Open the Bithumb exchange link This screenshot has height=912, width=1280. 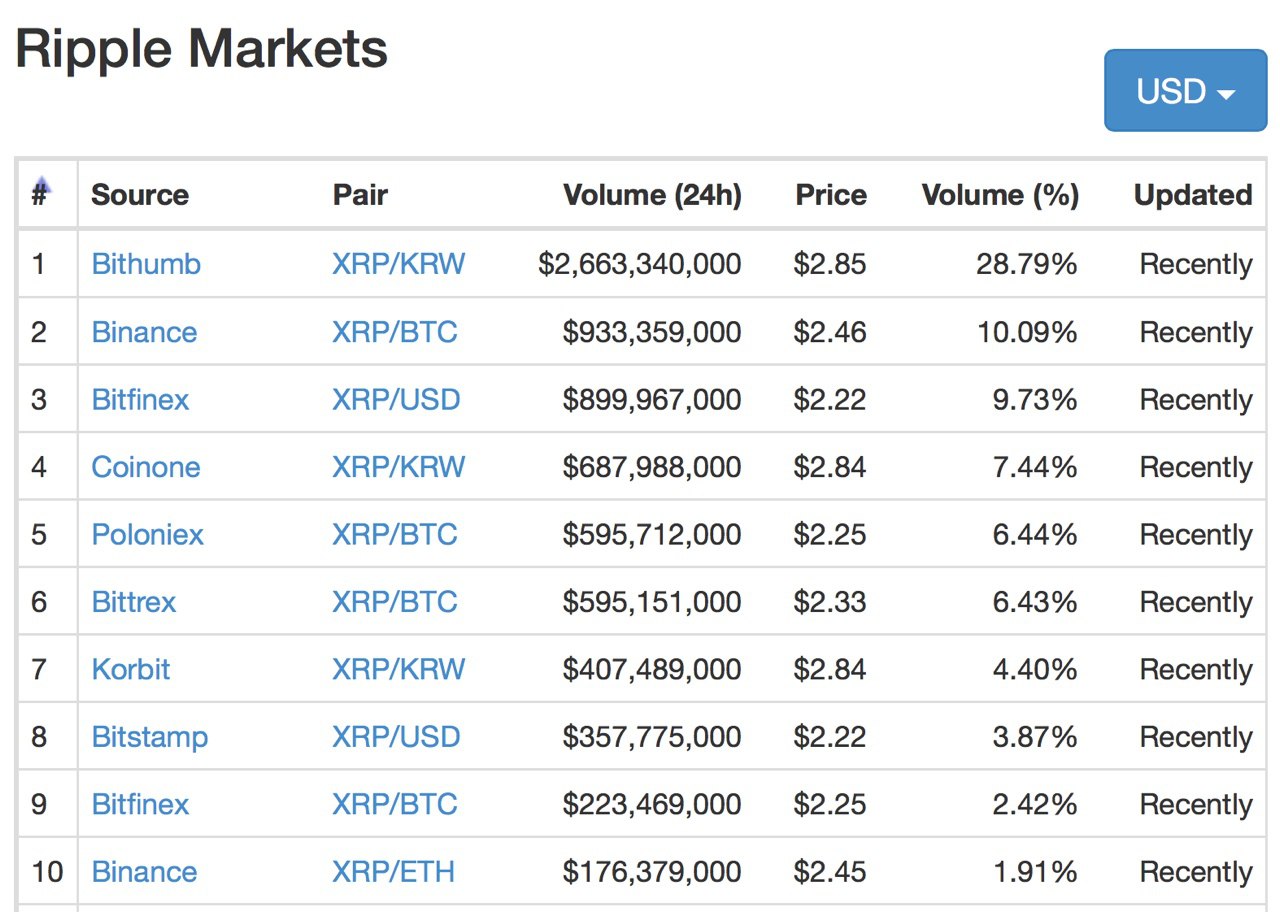(x=146, y=264)
